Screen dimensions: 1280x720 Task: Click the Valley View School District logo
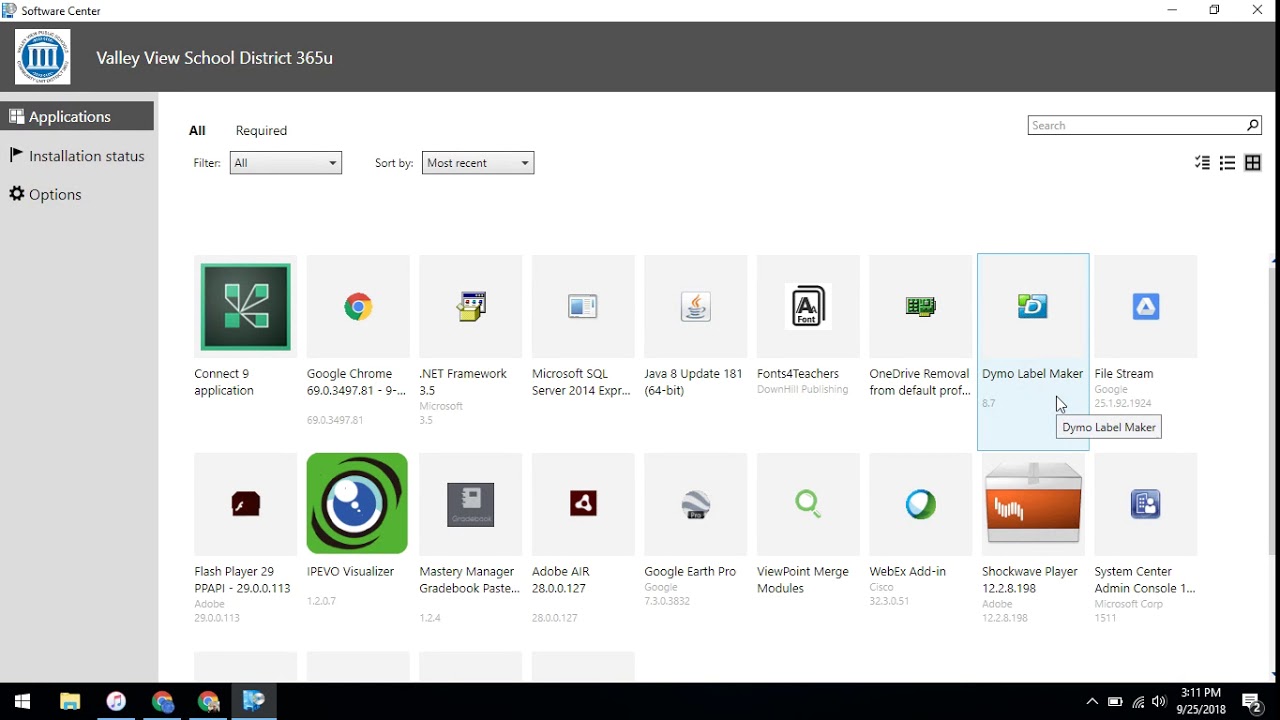(x=43, y=57)
